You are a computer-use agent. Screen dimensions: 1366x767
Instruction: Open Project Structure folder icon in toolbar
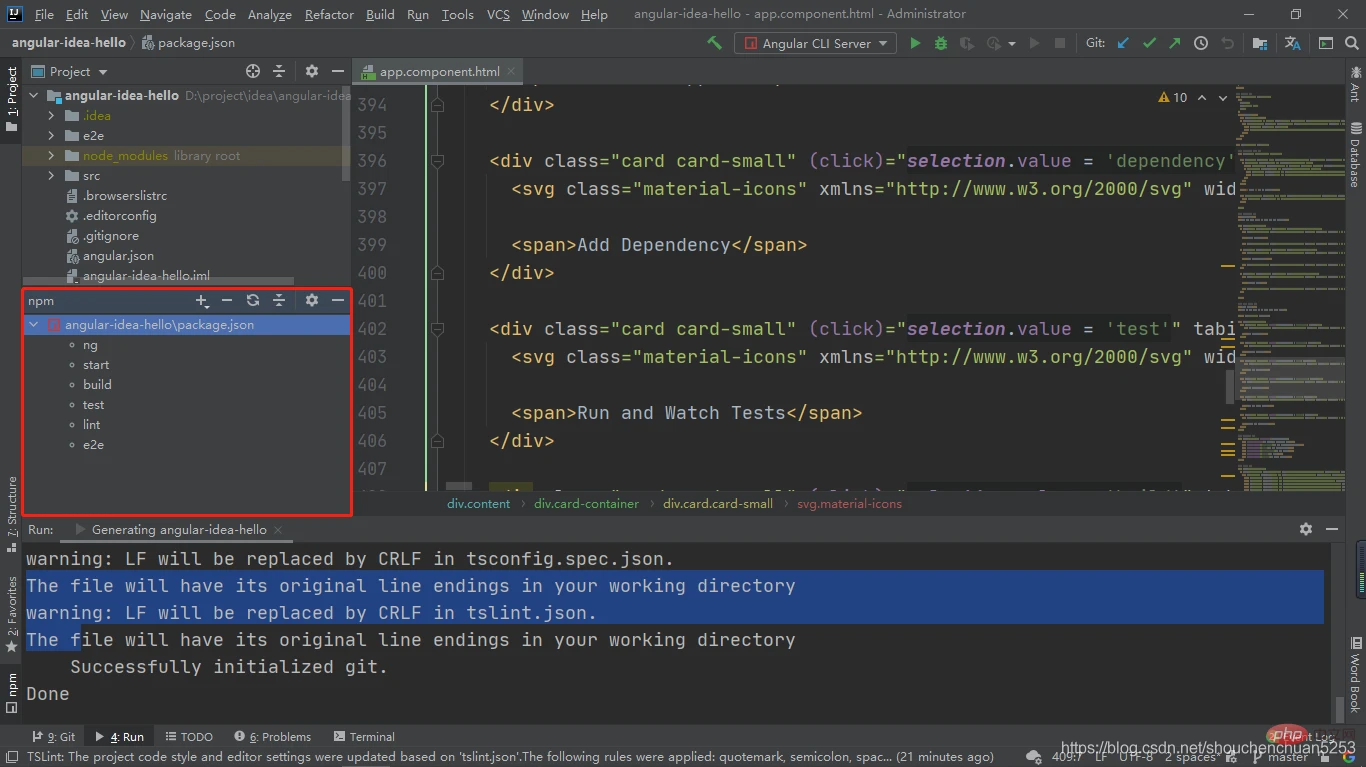pyautogui.click(x=1260, y=43)
